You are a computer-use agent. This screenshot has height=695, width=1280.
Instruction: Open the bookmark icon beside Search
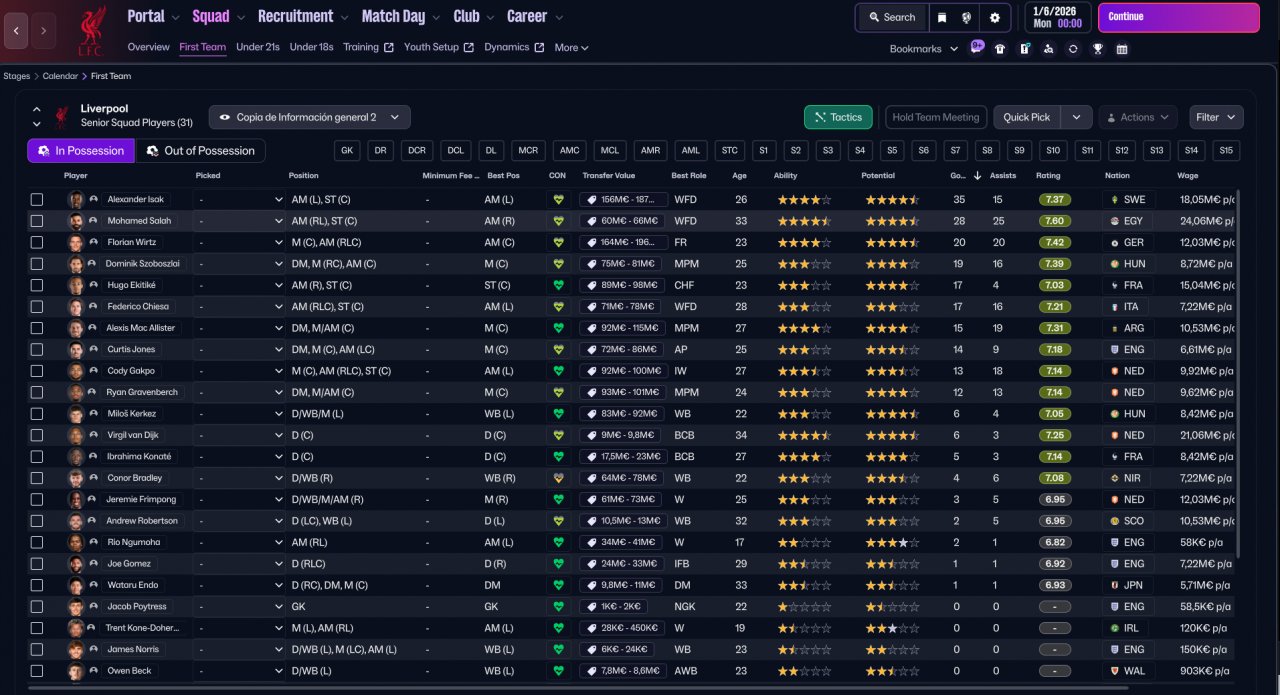pos(942,17)
